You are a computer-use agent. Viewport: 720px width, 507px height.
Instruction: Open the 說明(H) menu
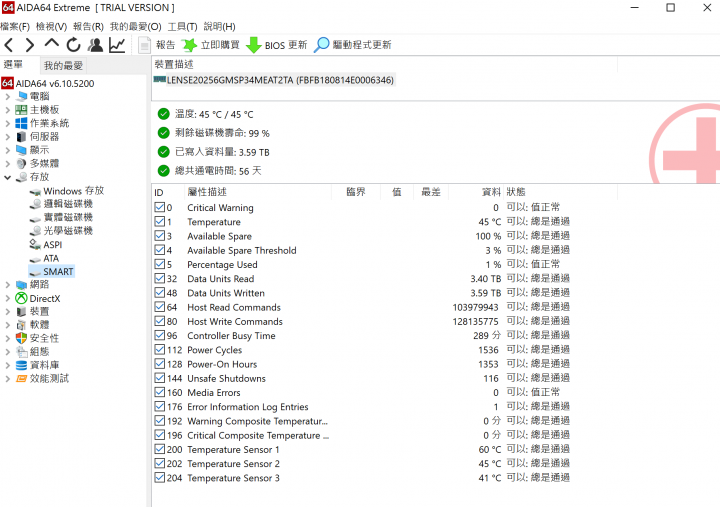tap(219, 27)
